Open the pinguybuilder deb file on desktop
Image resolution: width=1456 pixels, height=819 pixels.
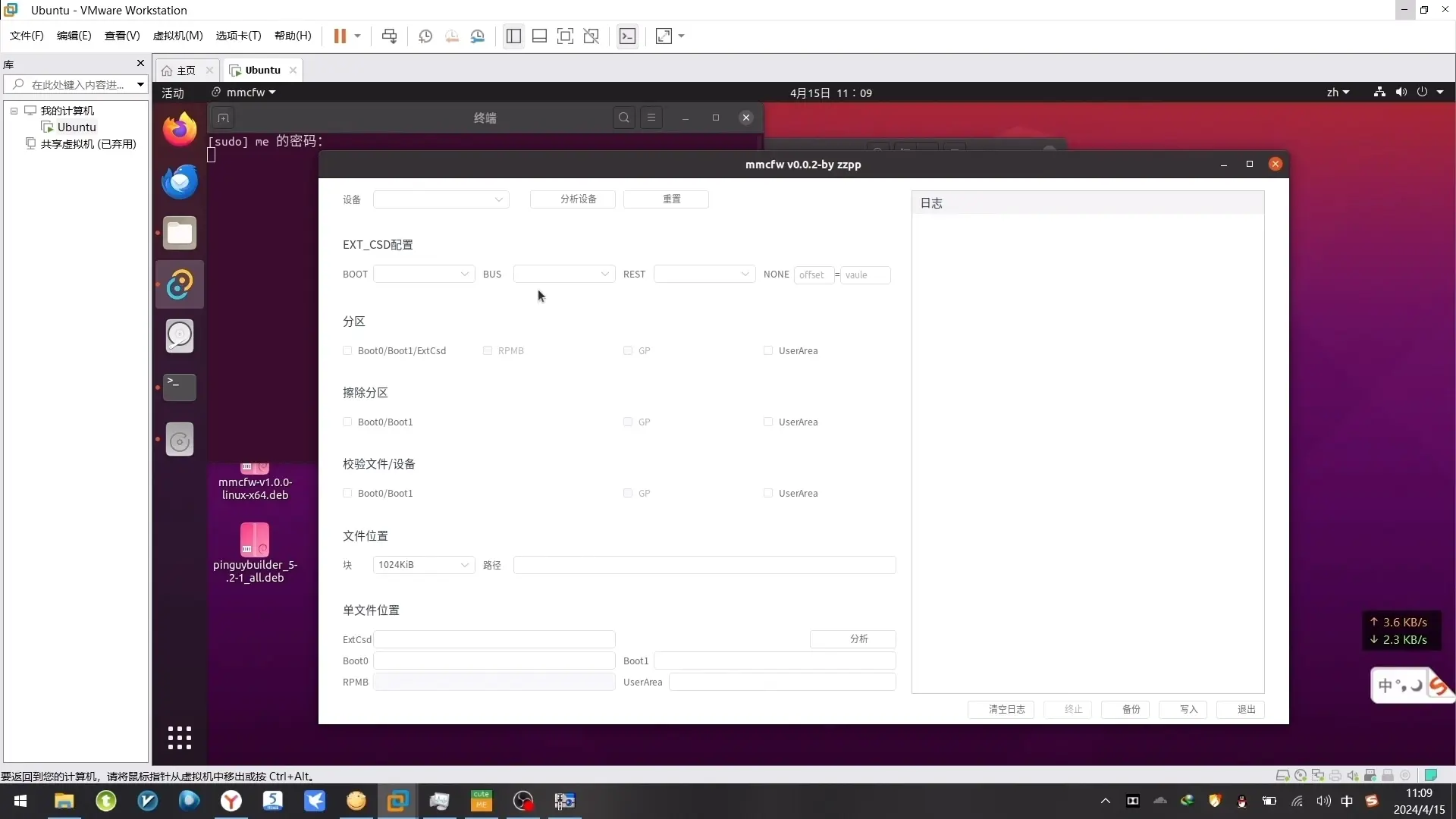click(x=255, y=553)
